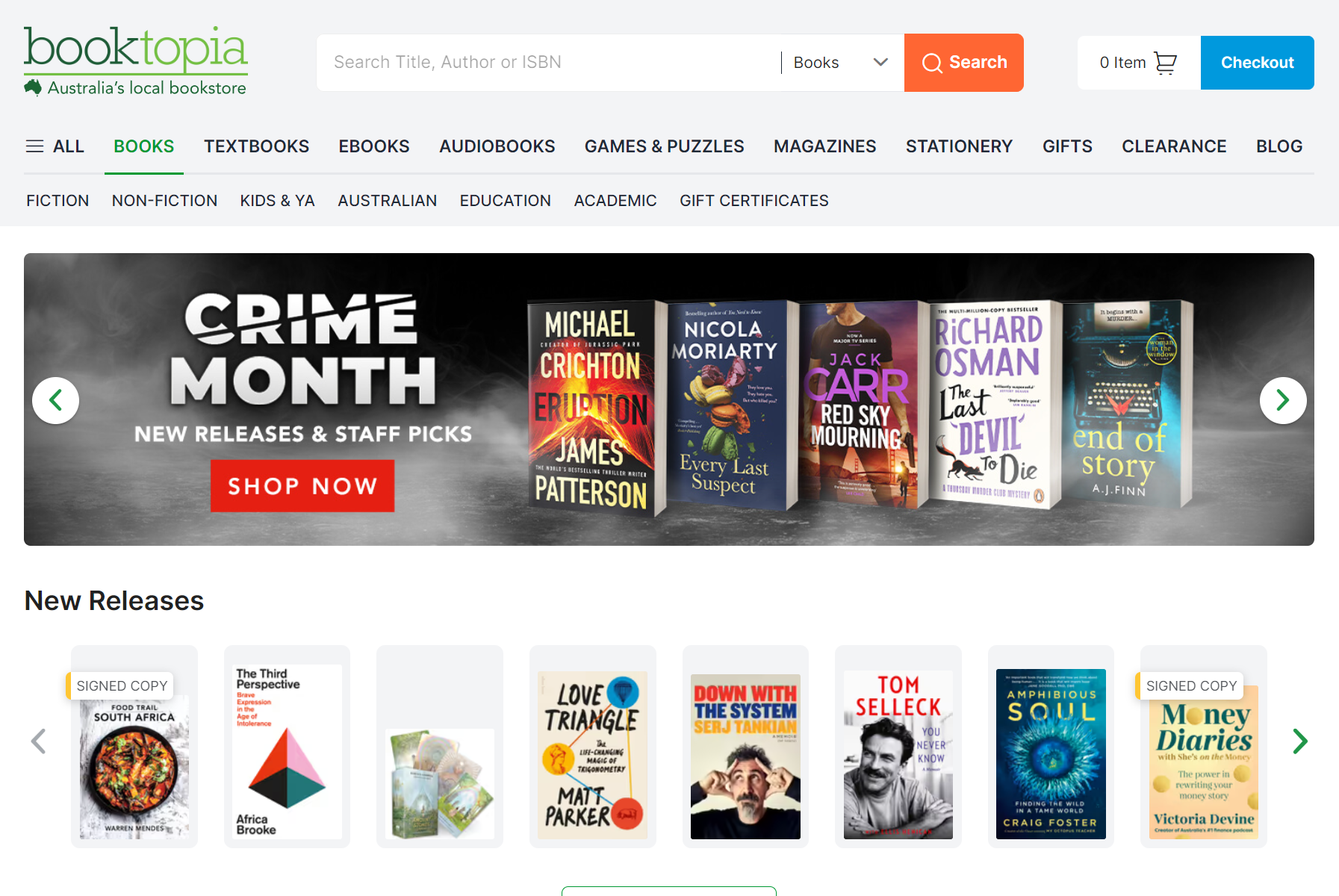Go to the CLEARANCE section
The image size is (1339, 896).
[1174, 146]
